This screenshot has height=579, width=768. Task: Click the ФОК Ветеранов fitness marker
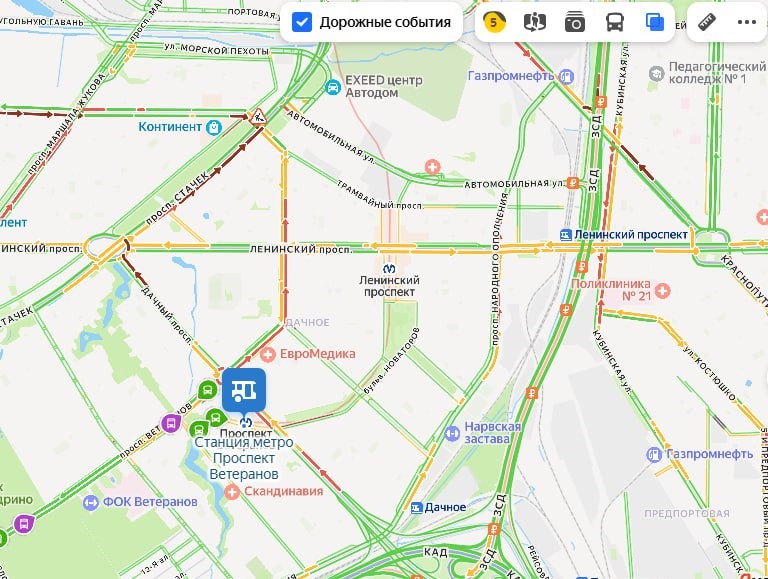point(91,503)
